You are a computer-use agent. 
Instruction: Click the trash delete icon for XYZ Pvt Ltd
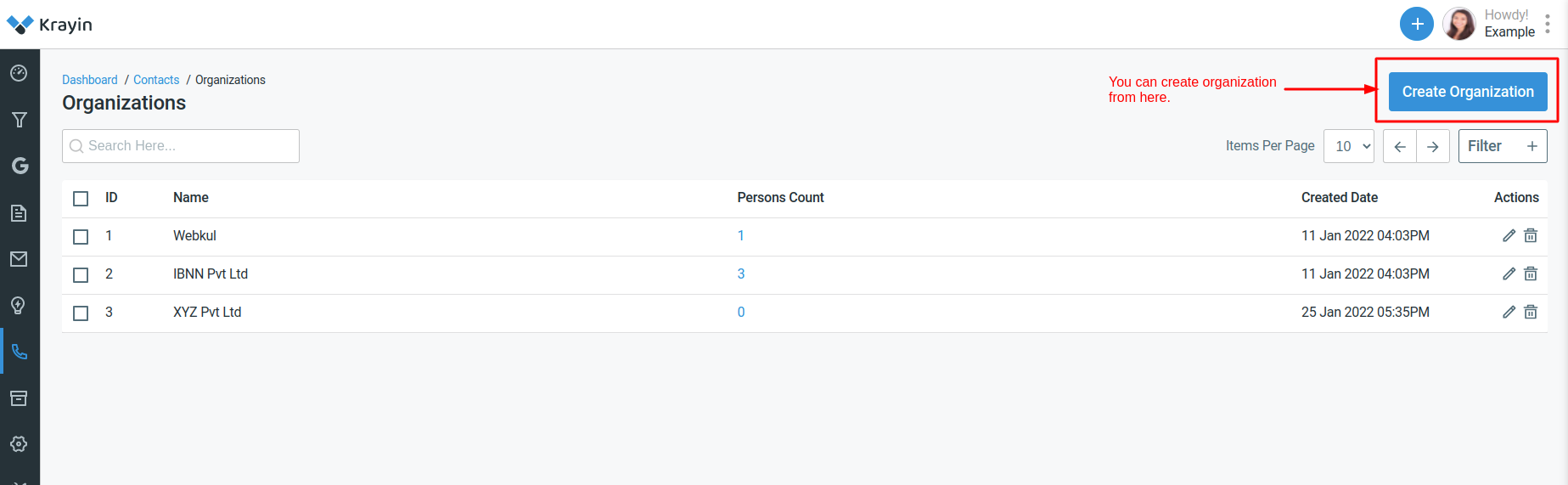[1531, 312]
